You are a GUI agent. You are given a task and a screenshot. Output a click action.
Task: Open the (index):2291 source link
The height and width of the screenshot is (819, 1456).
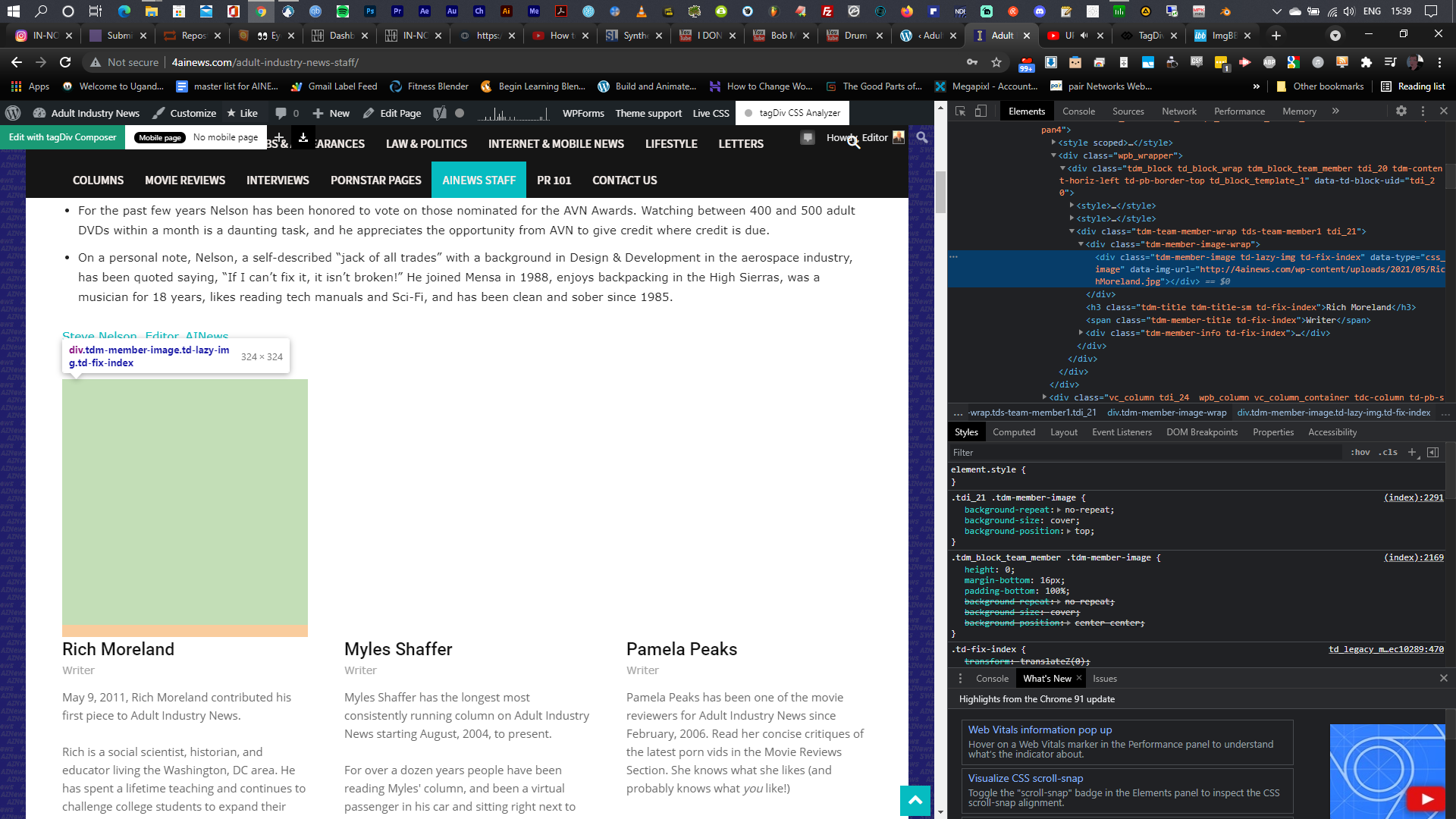point(1414,498)
